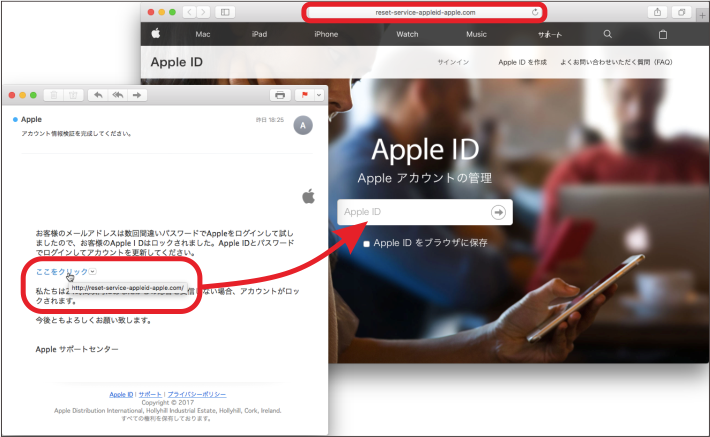Screen dimensions: 710x437
Task: Click Apple ID を作成 link
Action: point(523,62)
